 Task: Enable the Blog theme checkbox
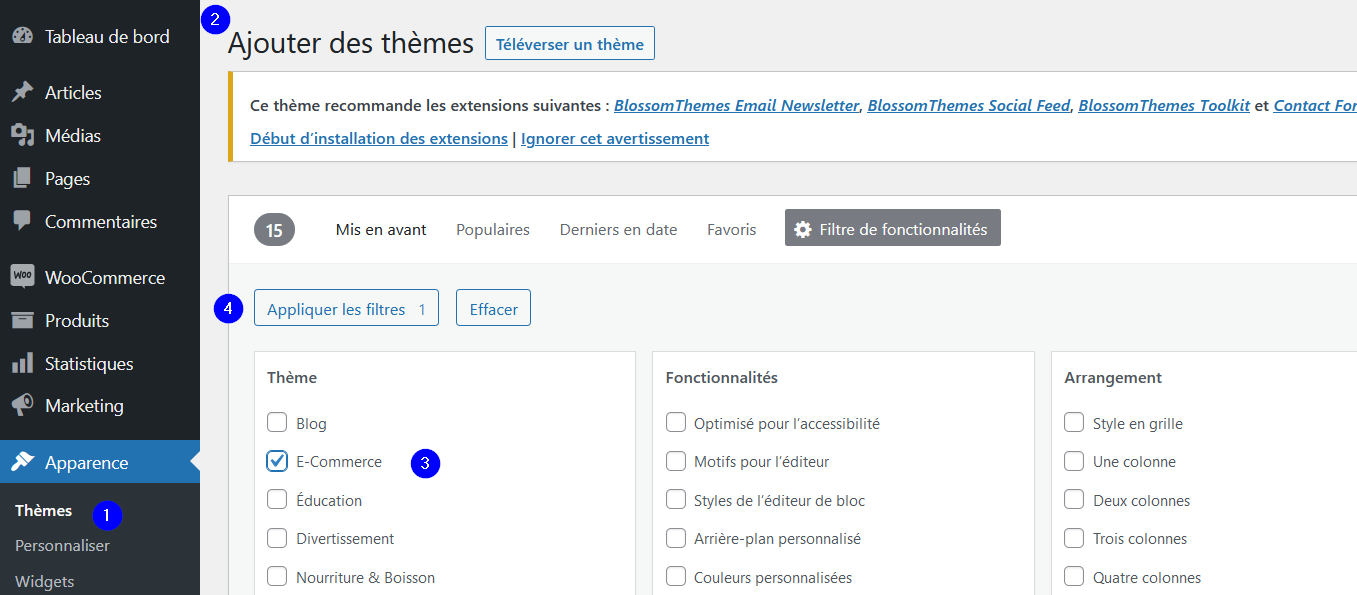pyautogui.click(x=277, y=423)
